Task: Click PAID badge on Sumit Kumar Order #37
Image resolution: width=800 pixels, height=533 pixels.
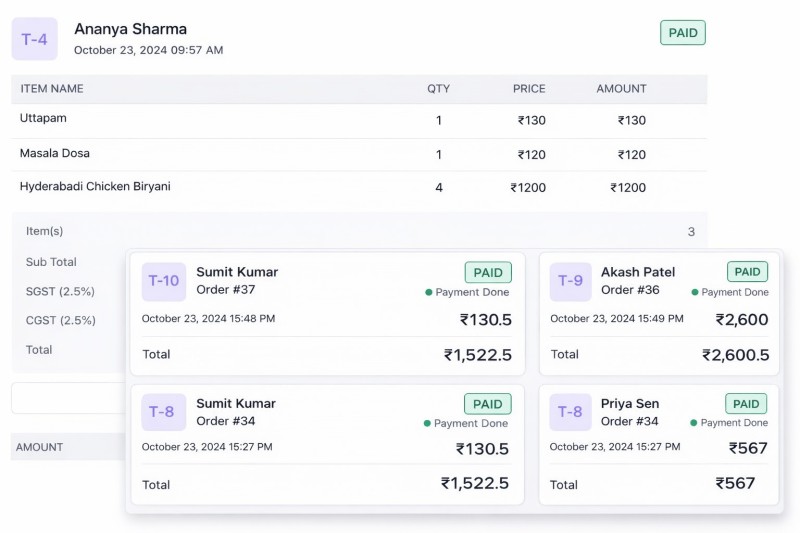Action: point(488,272)
